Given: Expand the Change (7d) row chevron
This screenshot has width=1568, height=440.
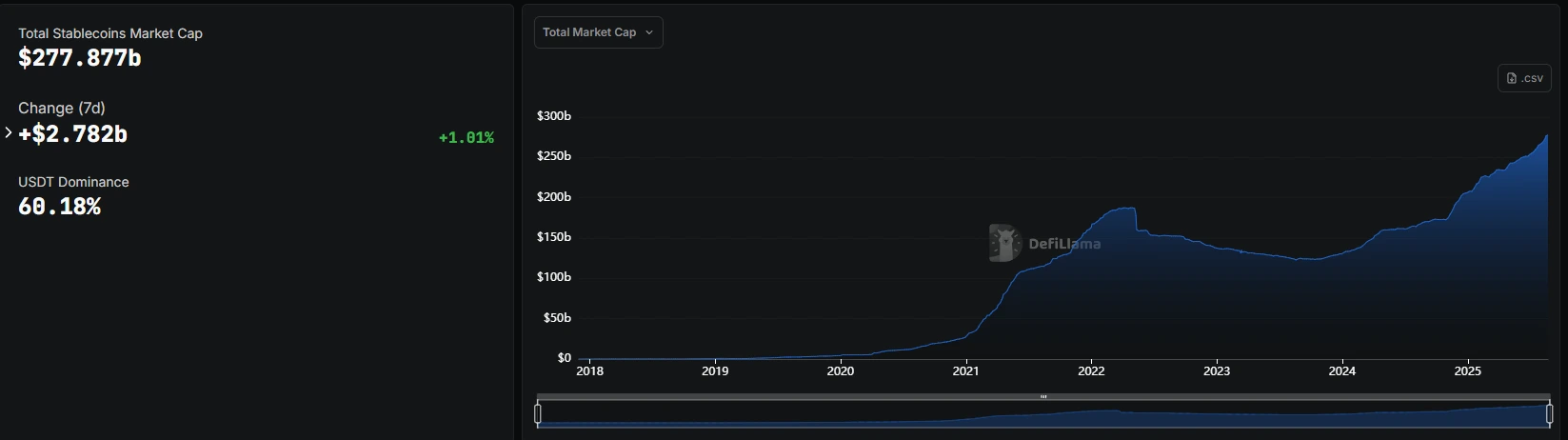Looking at the screenshot, I should [9, 133].
